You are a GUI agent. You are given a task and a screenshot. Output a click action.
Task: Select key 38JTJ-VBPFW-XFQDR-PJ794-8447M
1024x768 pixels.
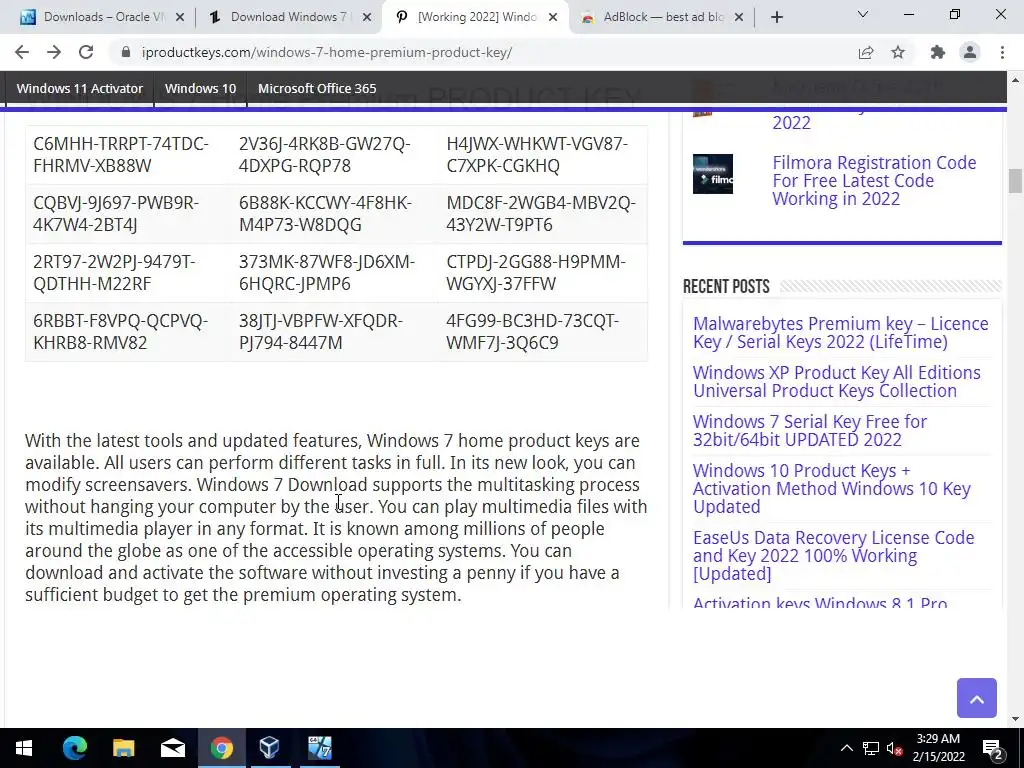[321, 332]
